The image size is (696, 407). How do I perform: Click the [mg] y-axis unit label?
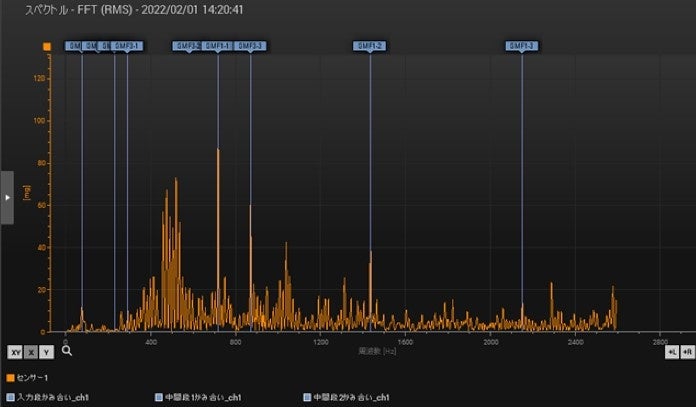(27, 193)
